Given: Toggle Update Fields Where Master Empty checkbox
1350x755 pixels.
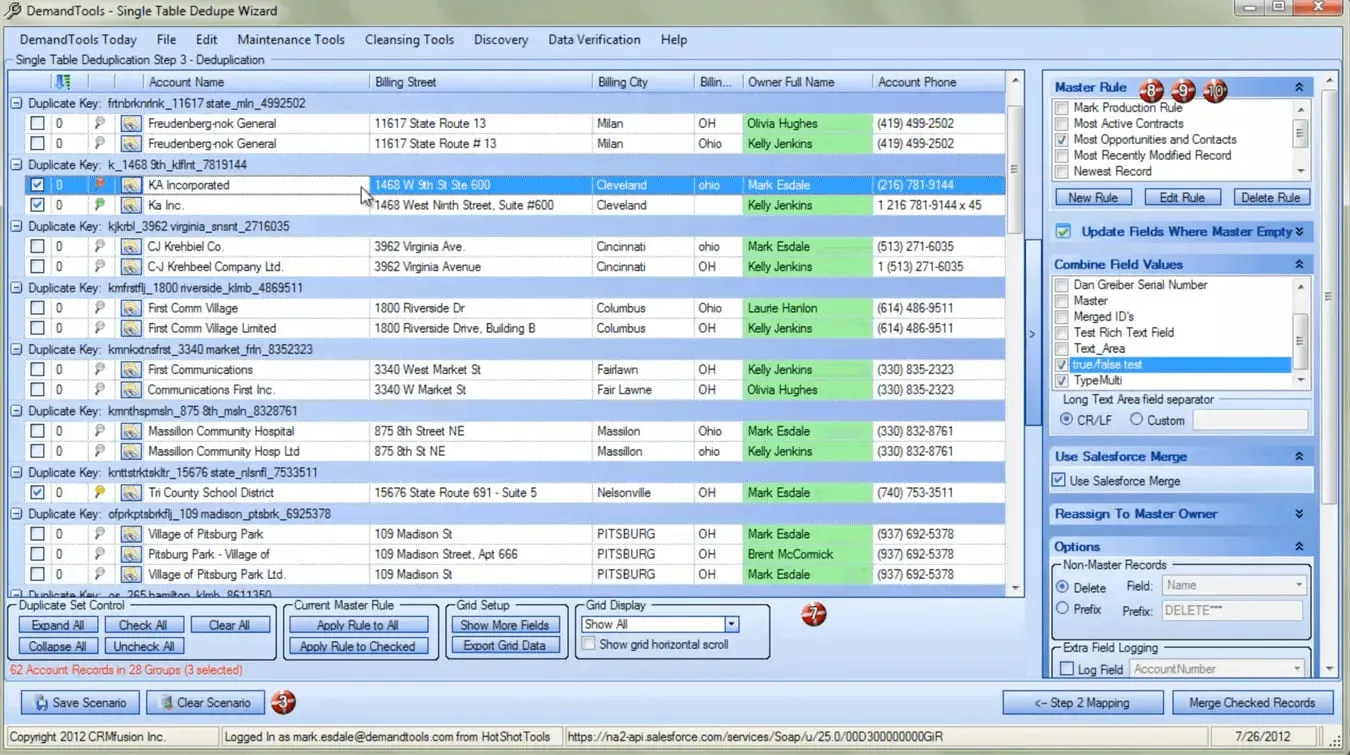Looking at the screenshot, I should pyautogui.click(x=1063, y=231).
